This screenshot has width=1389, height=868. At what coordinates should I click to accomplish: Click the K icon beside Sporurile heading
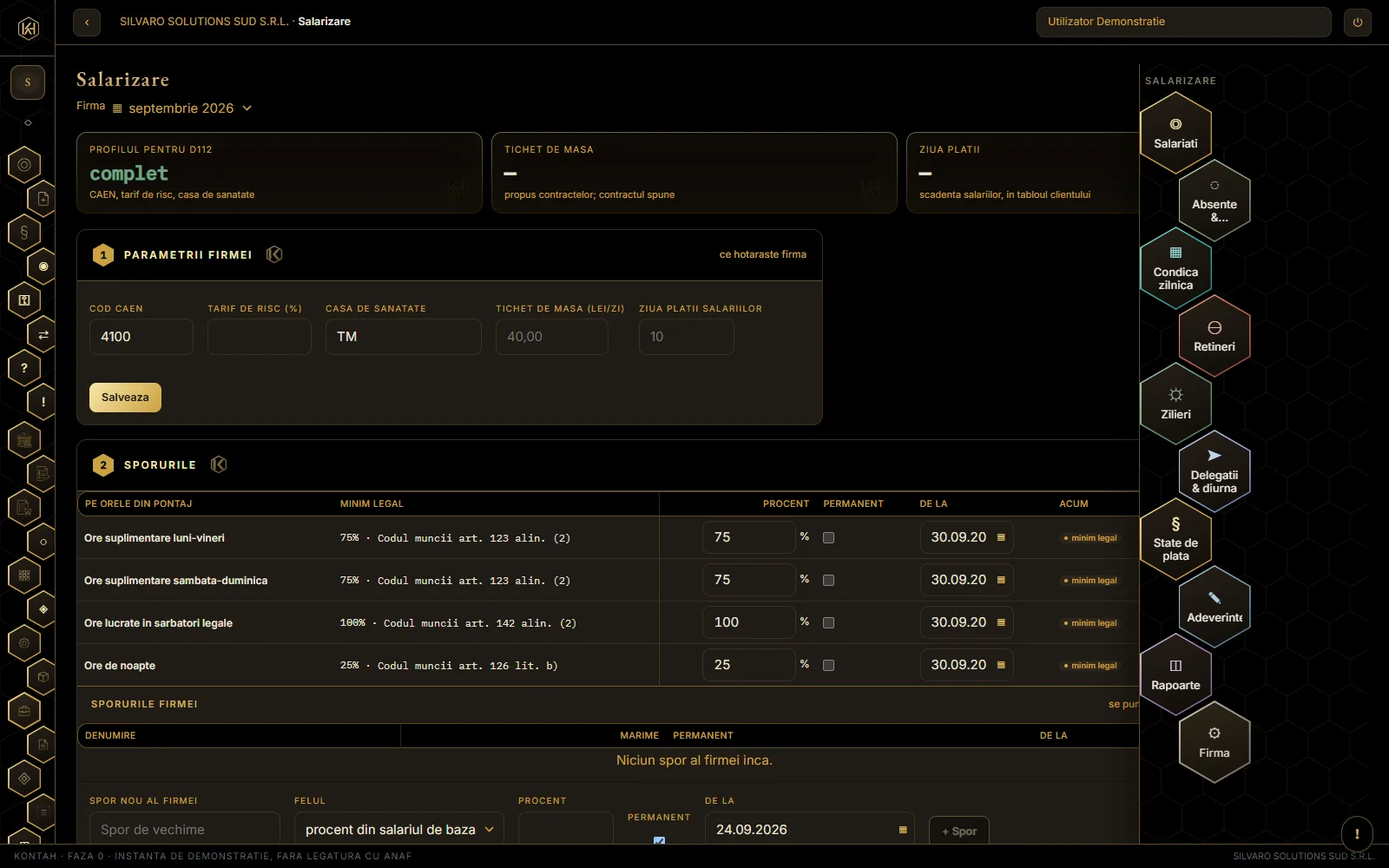coord(219,464)
